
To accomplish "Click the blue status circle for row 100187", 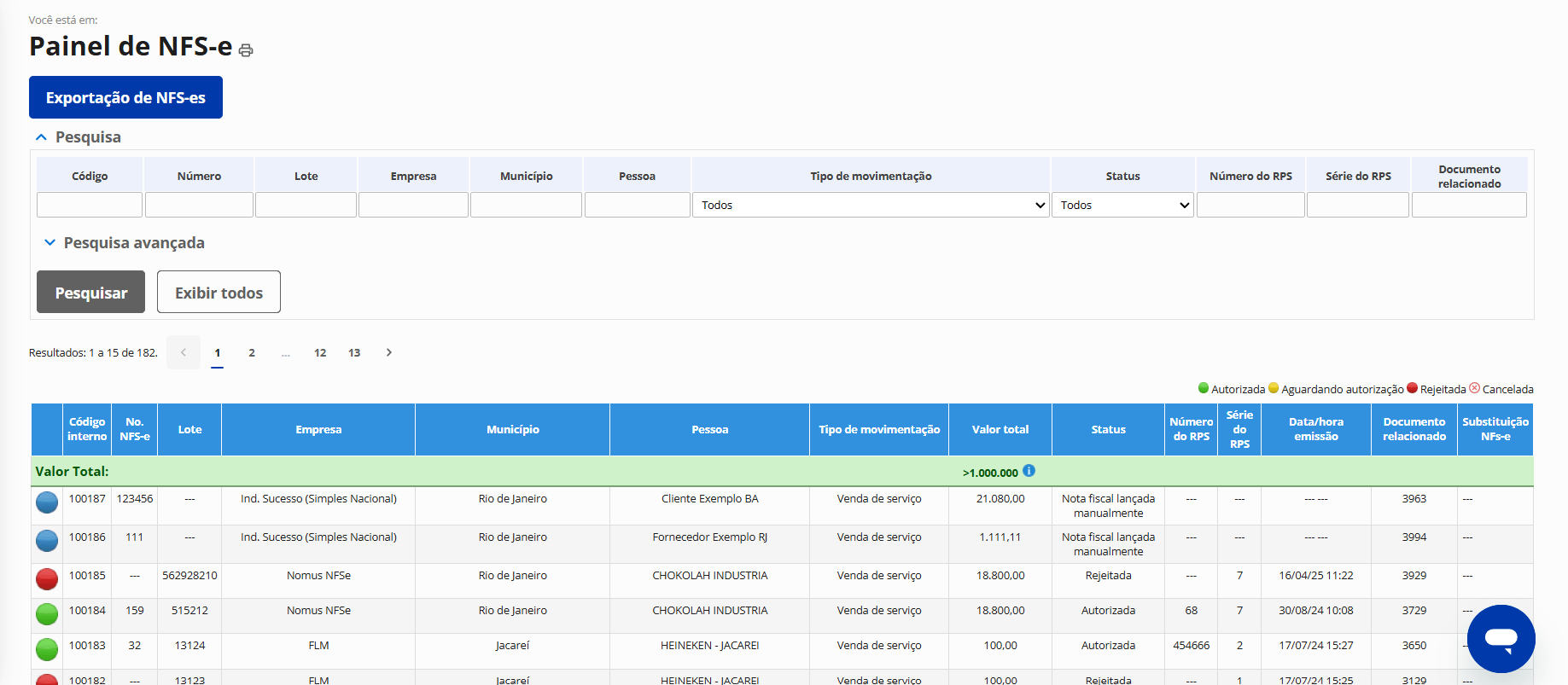I will (x=47, y=502).
